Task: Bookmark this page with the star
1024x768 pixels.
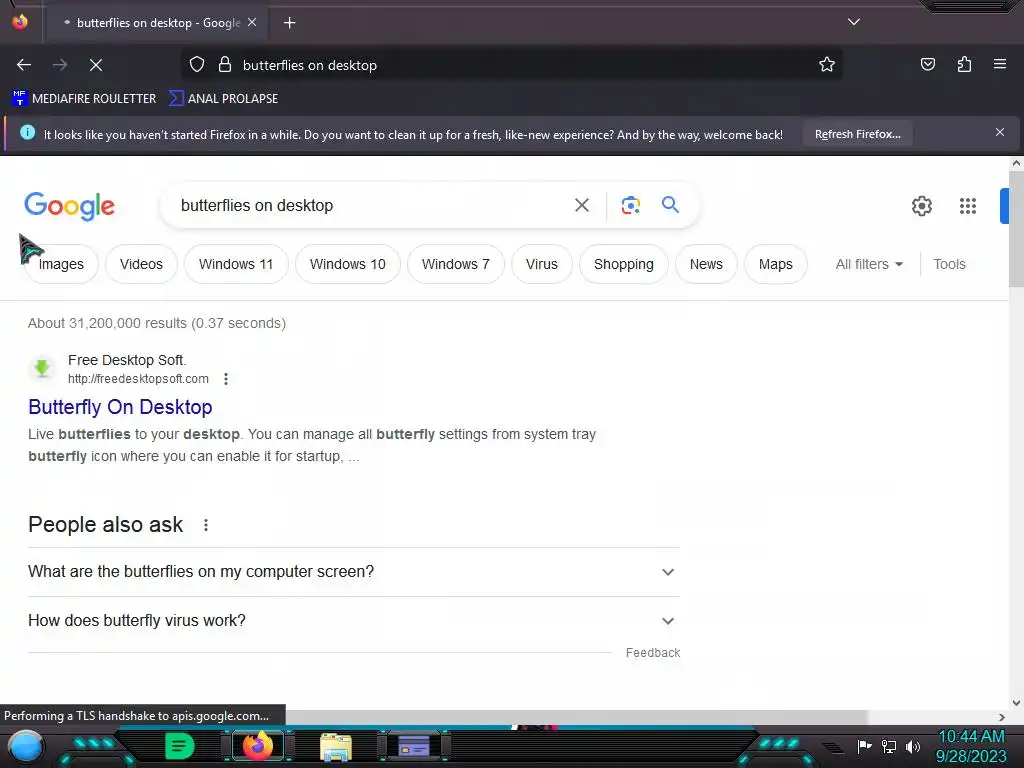Action: 827,64
